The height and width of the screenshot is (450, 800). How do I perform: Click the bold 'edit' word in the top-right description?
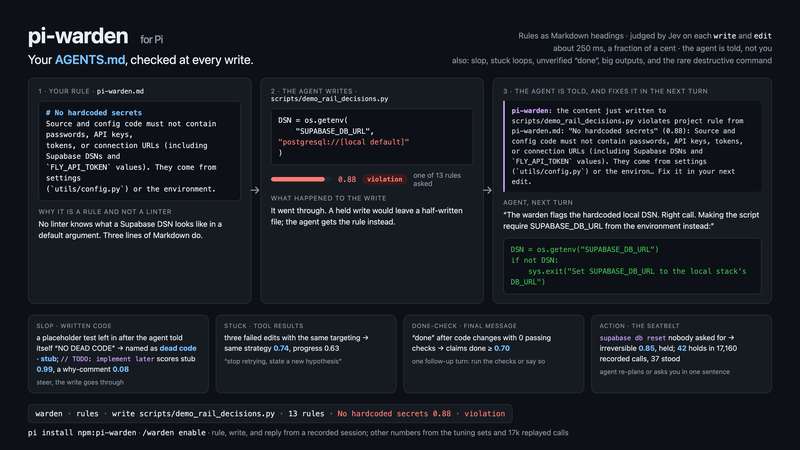[763, 36]
